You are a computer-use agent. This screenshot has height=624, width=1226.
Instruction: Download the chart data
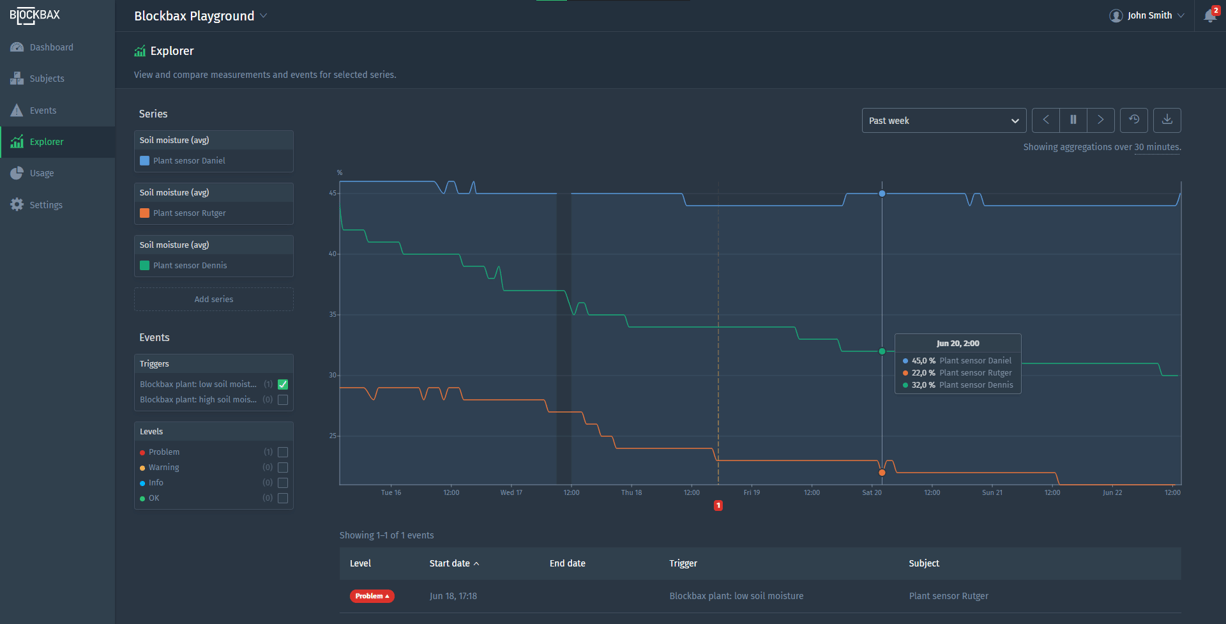(1167, 119)
